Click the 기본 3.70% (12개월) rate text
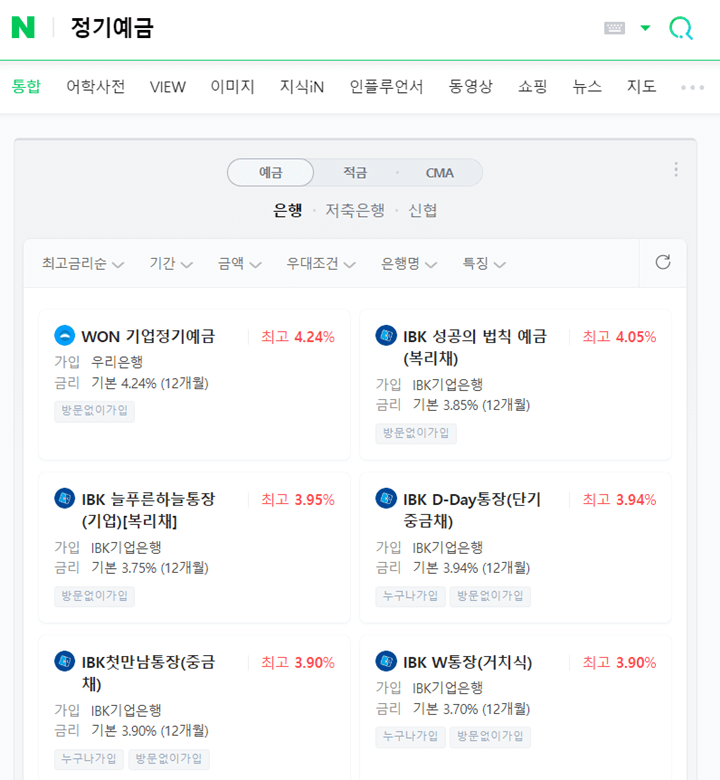The height and width of the screenshot is (780, 720). click(x=471, y=708)
